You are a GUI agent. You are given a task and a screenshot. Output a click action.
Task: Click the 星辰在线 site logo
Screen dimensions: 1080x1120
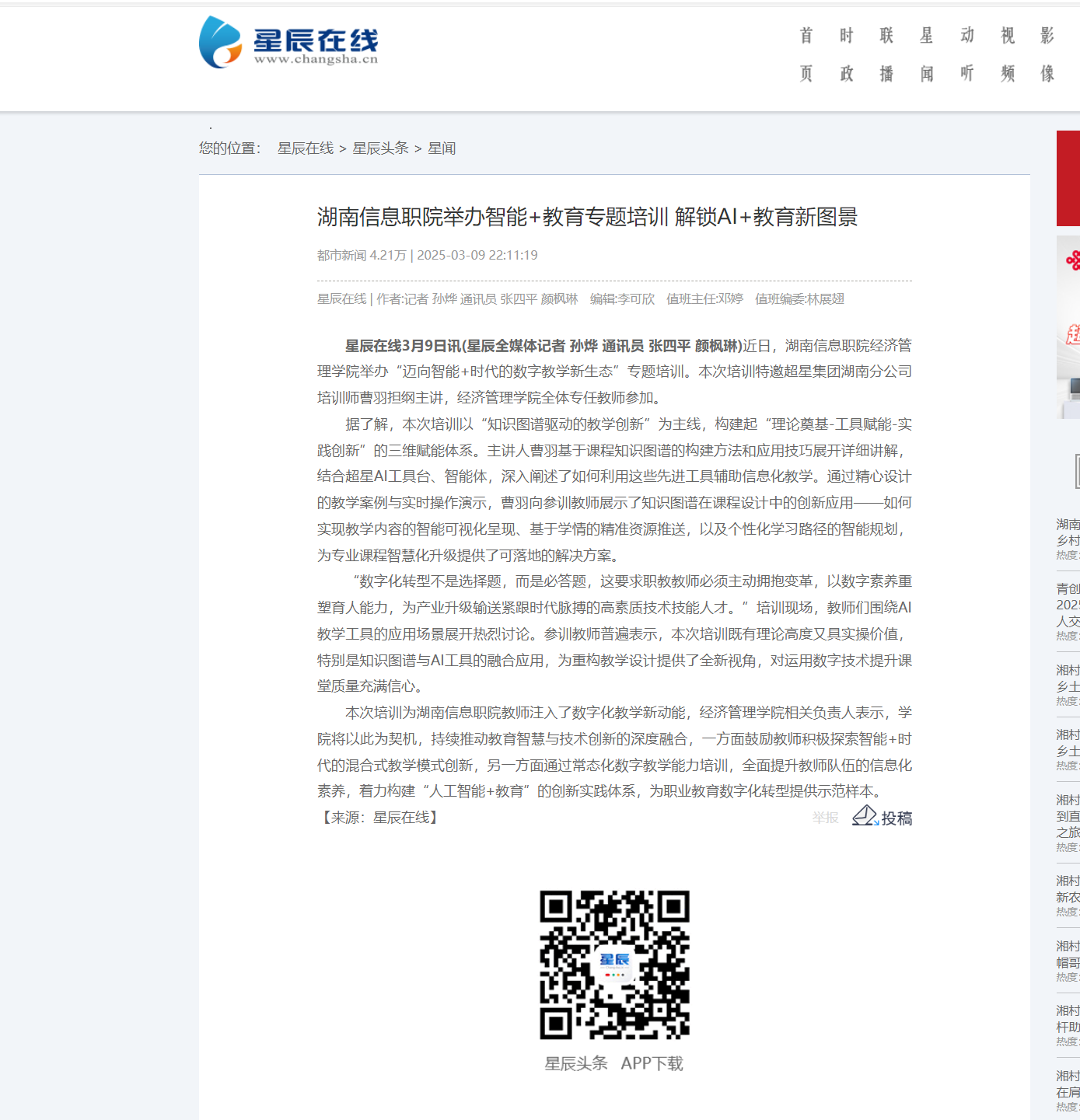[x=288, y=43]
